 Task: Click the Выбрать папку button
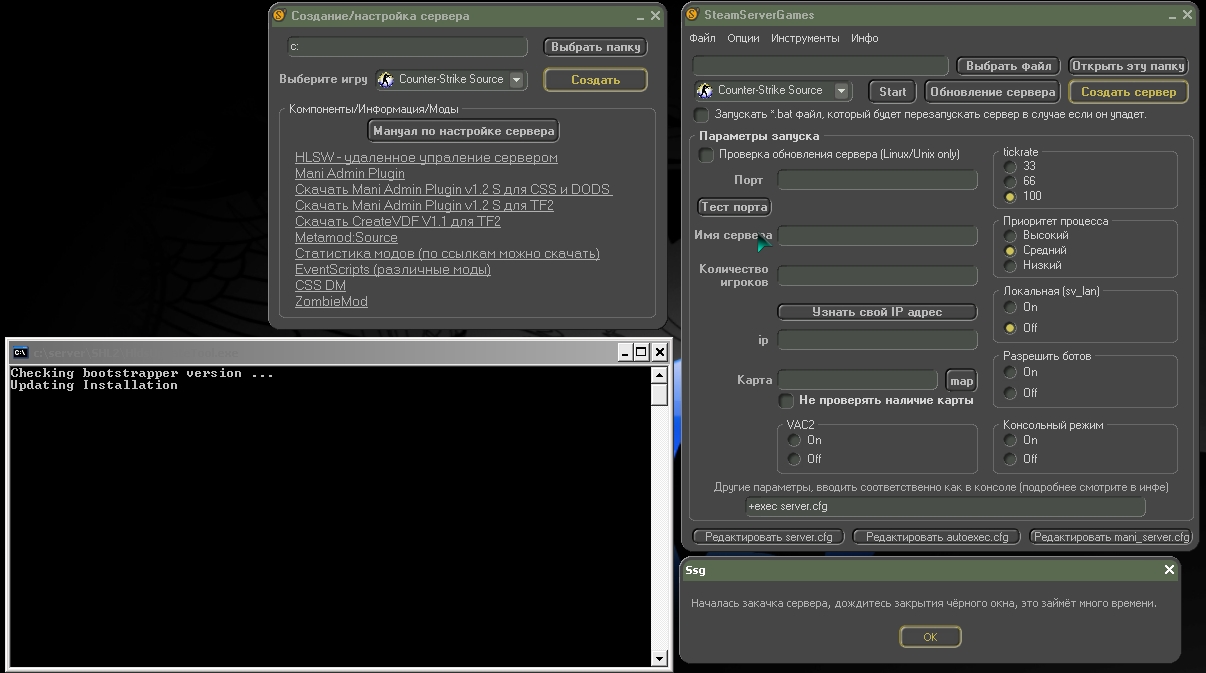595,47
